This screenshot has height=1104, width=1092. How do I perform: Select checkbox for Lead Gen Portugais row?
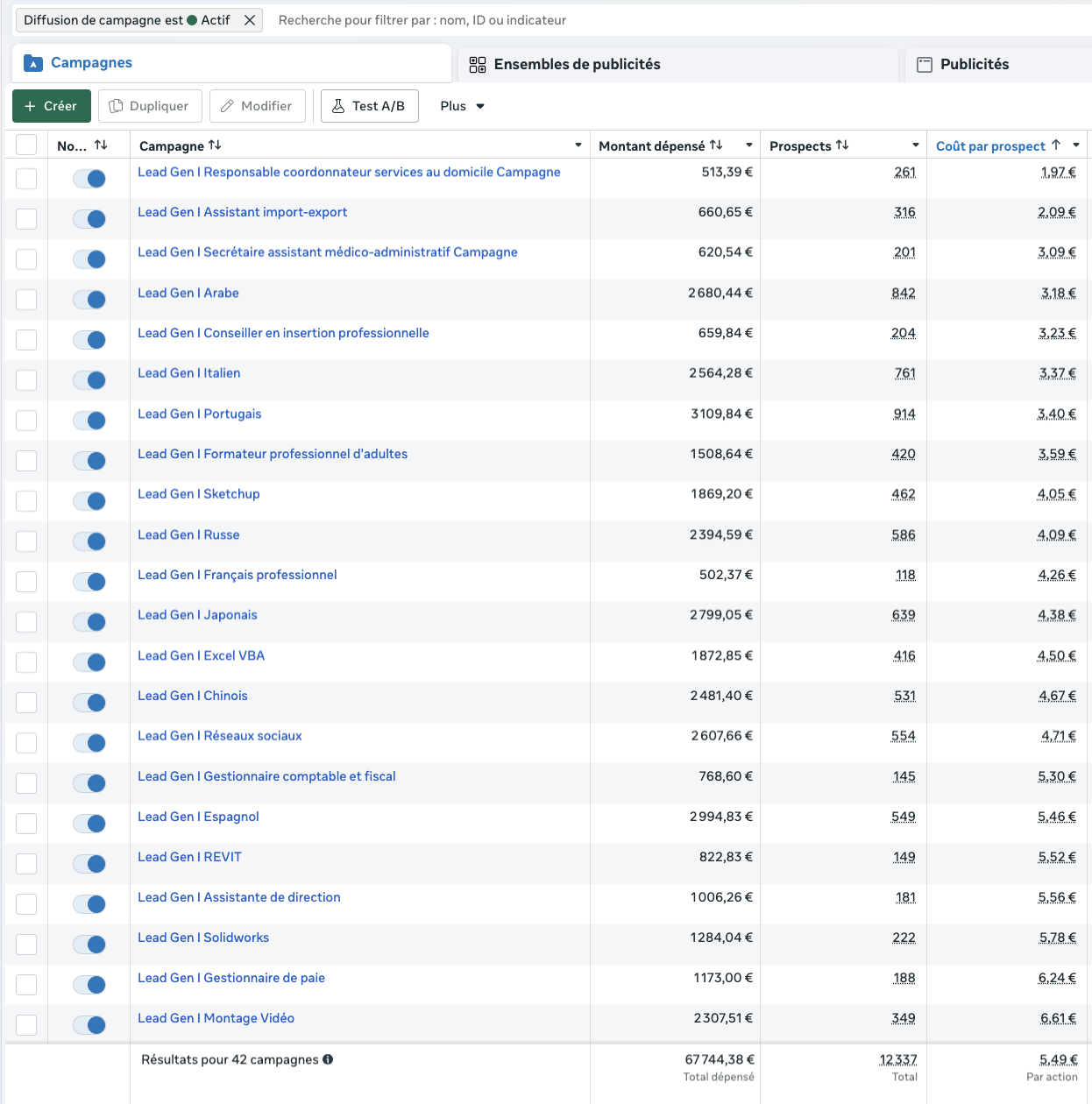(26, 421)
